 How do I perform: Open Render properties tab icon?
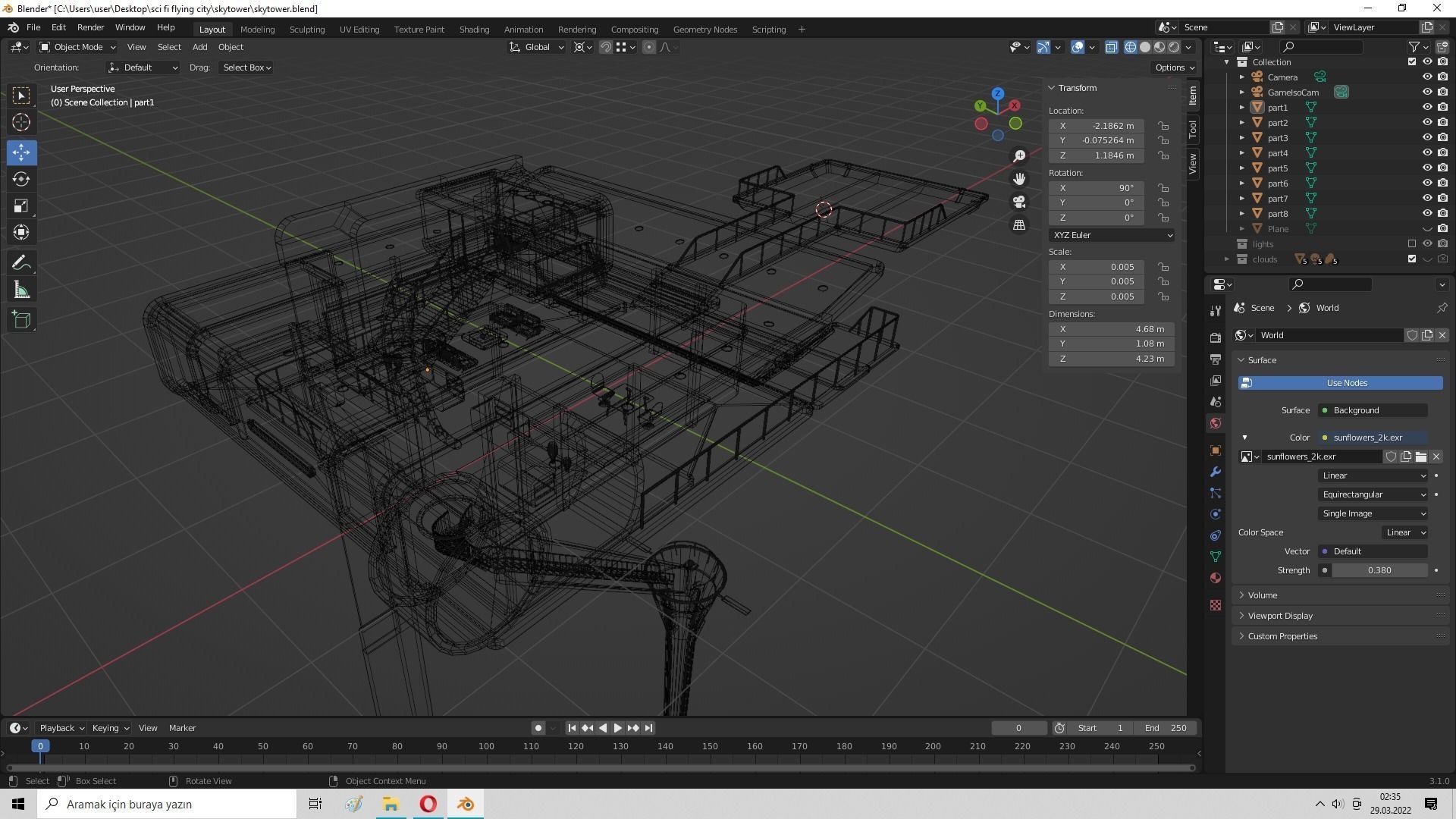[x=1216, y=337]
